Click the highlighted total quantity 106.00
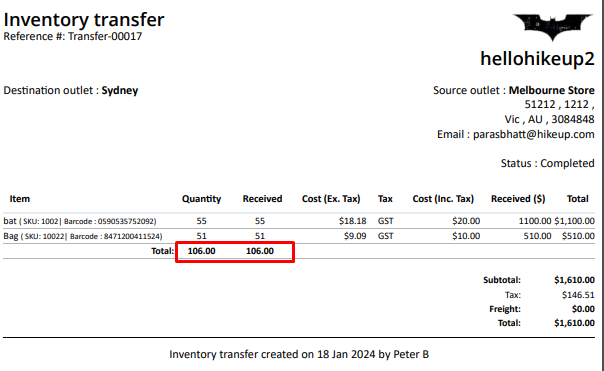604x371 pixels. click(x=201, y=251)
